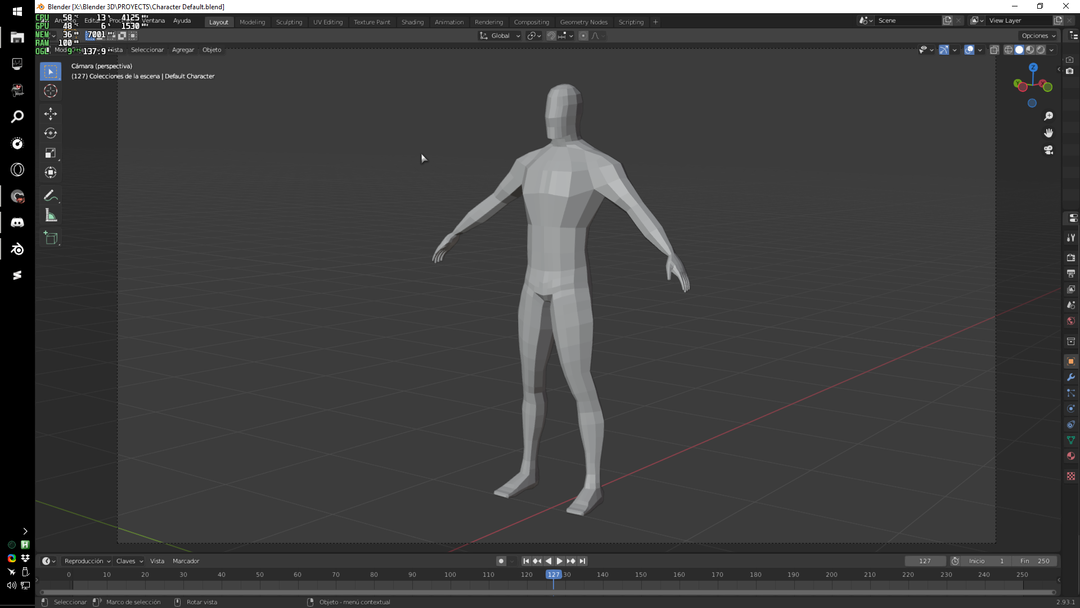Switch viewport to rendered shading mode
This screenshot has height=608, width=1080.
[x=1040, y=49]
